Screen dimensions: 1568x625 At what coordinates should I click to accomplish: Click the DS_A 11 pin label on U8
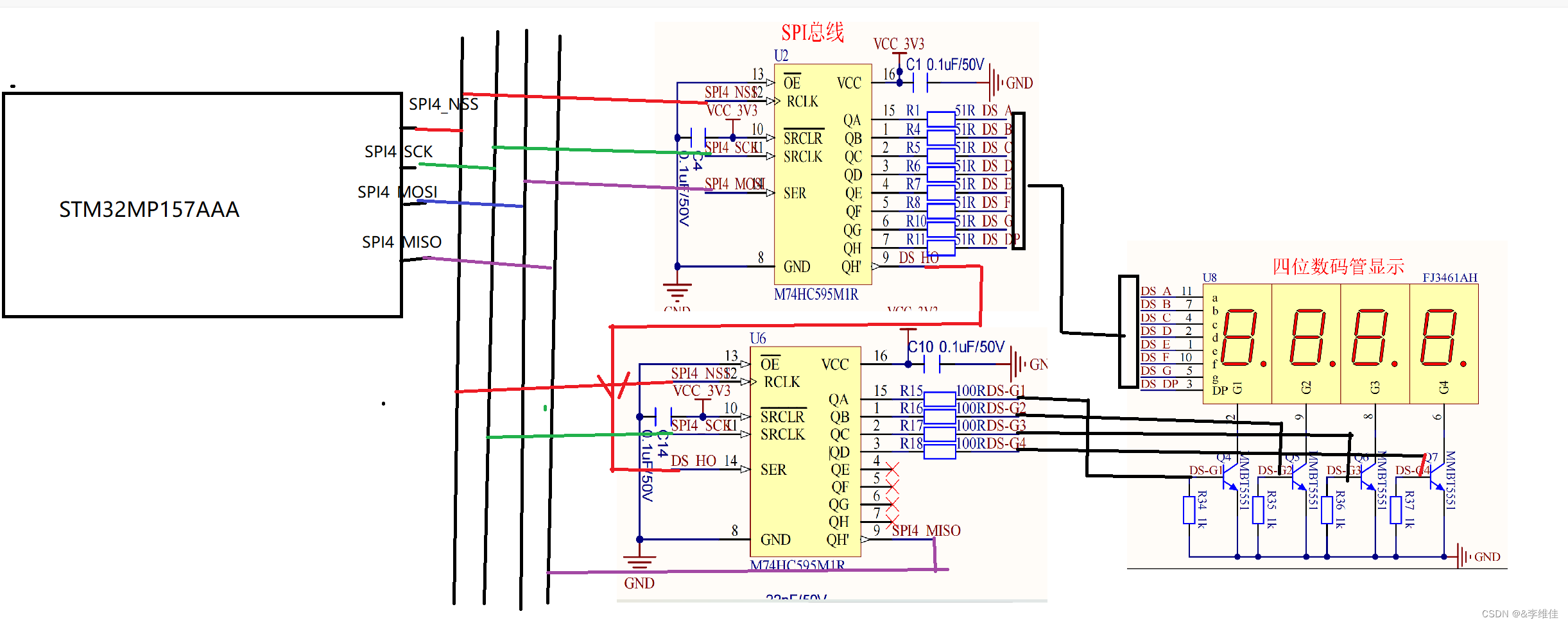tap(1166, 291)
